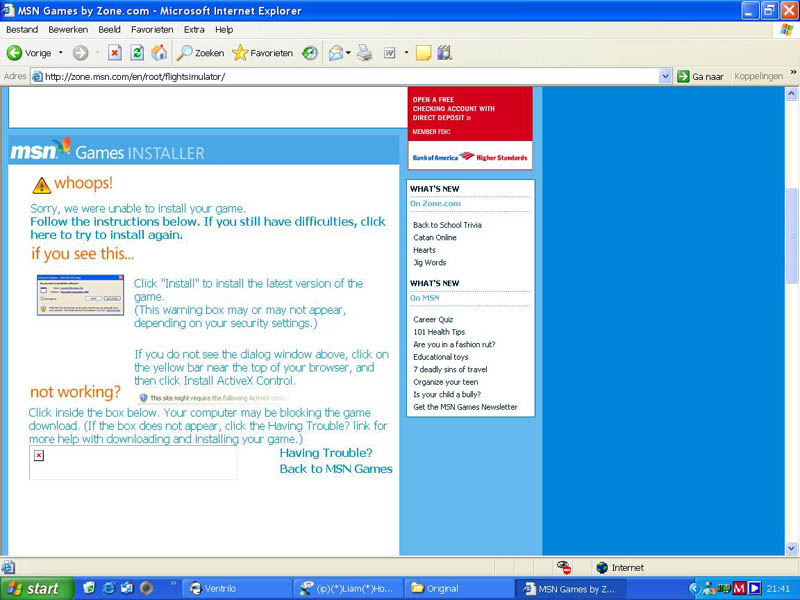Expand the address bar URL dropdown
This screenshot has height=600, width=800.
(666, 76)
